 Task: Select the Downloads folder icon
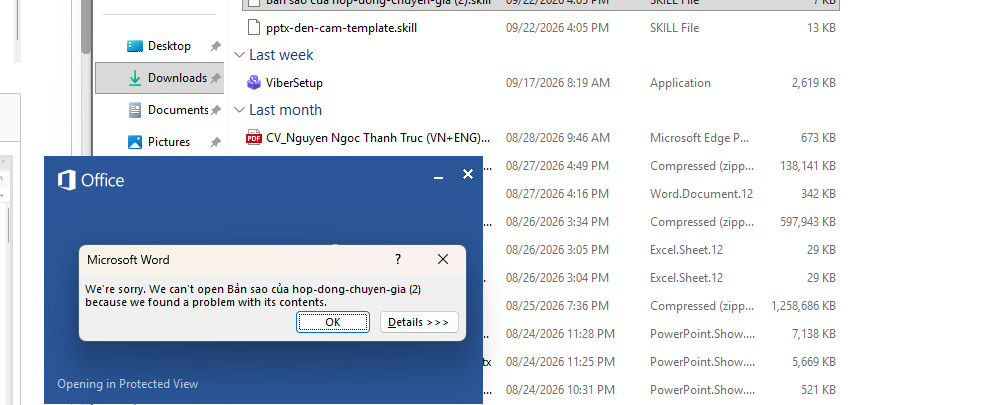pos(135,78)
